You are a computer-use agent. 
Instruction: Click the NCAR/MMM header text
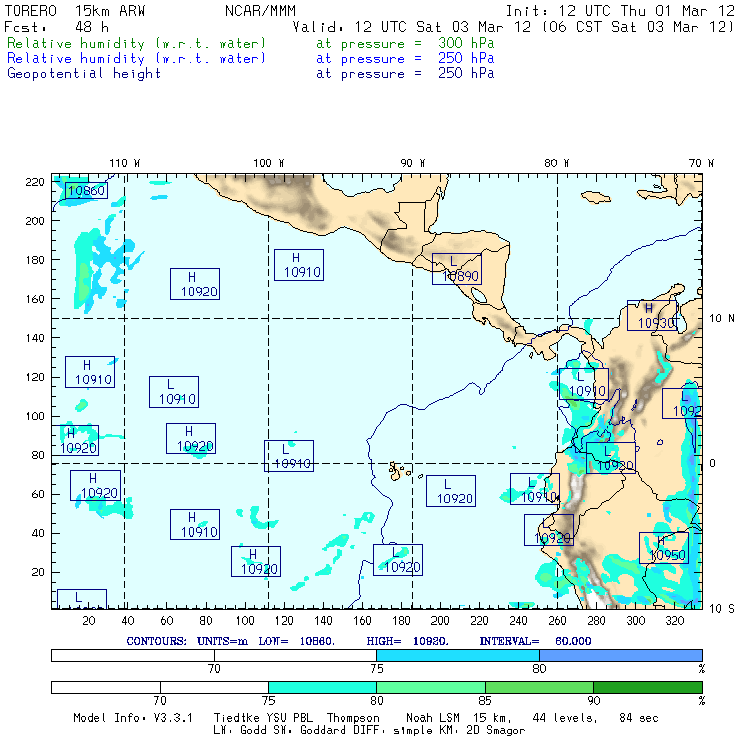pyautogui.click(x=258, y=10)
